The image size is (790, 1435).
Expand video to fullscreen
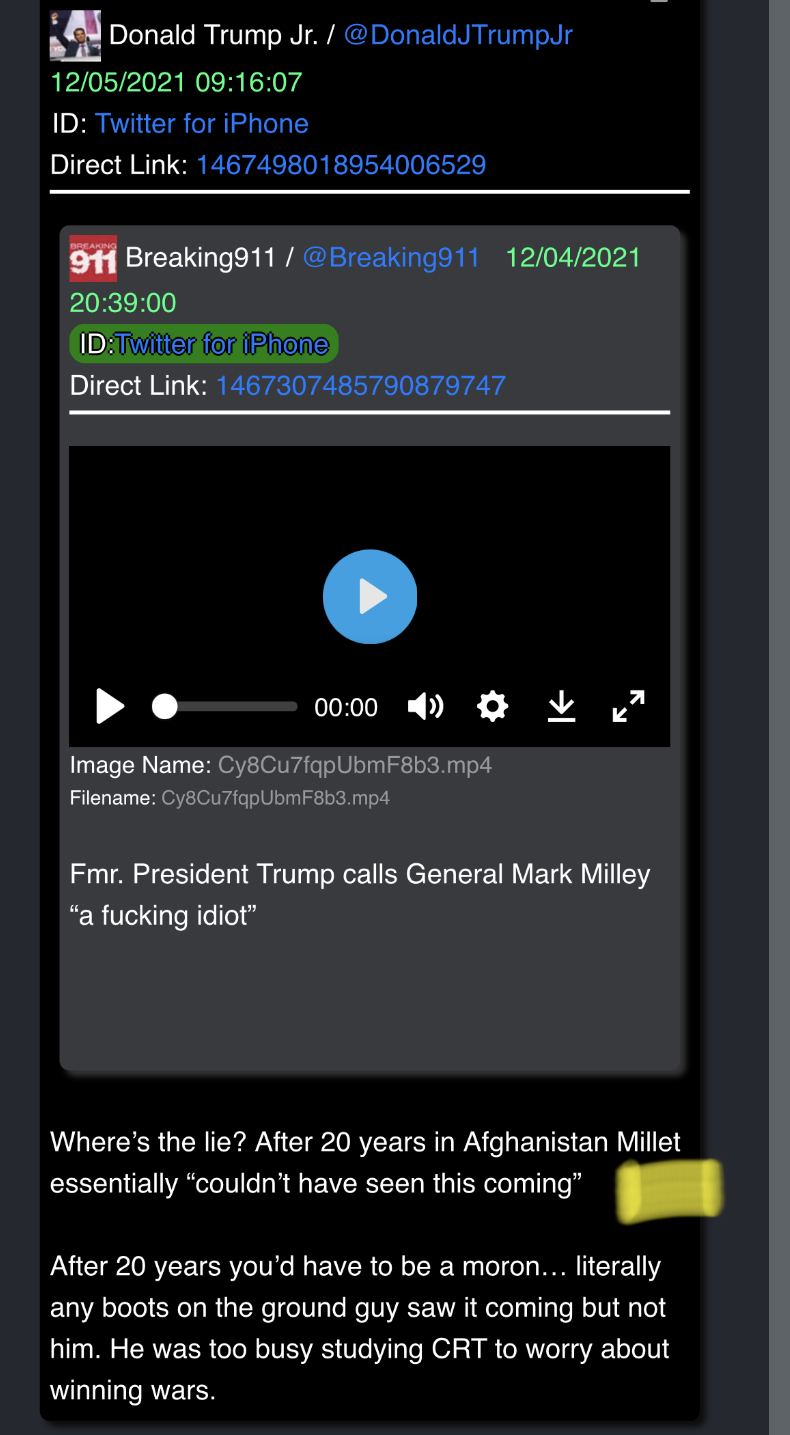(x=628, y=707)
